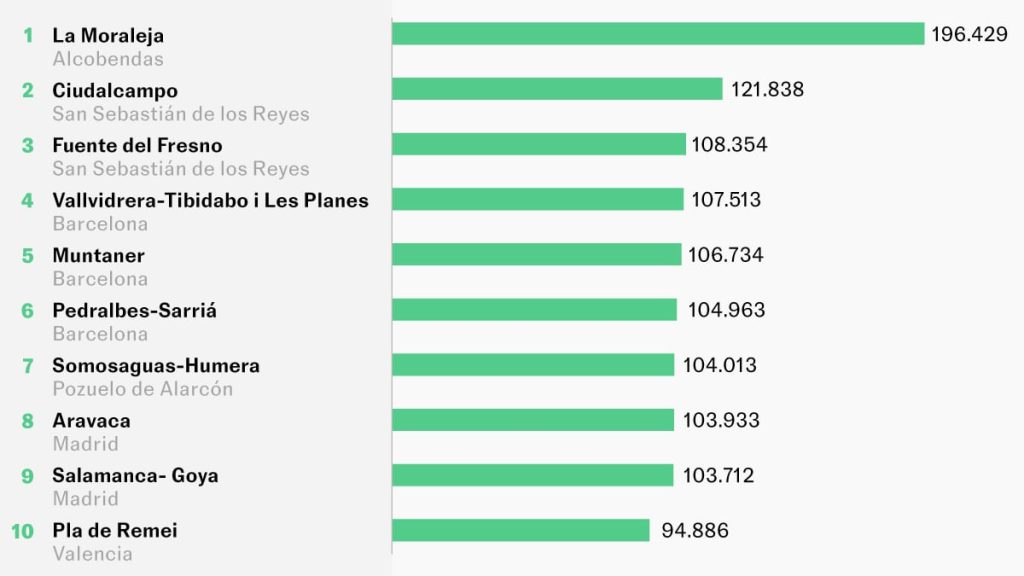Click the Pozuelo de Alarcón subtitle
1024x576 pixels.
142,389
